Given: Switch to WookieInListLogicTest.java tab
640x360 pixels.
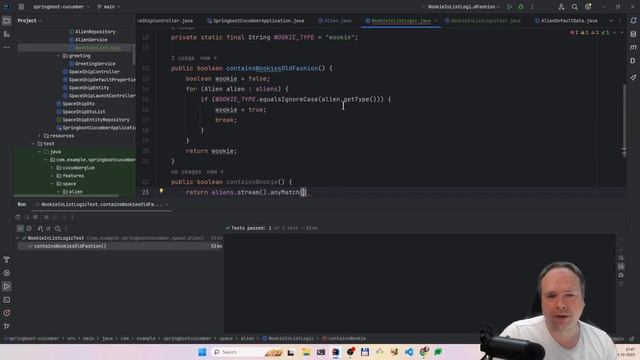Looking at the screenshot, I should point(482,21).
